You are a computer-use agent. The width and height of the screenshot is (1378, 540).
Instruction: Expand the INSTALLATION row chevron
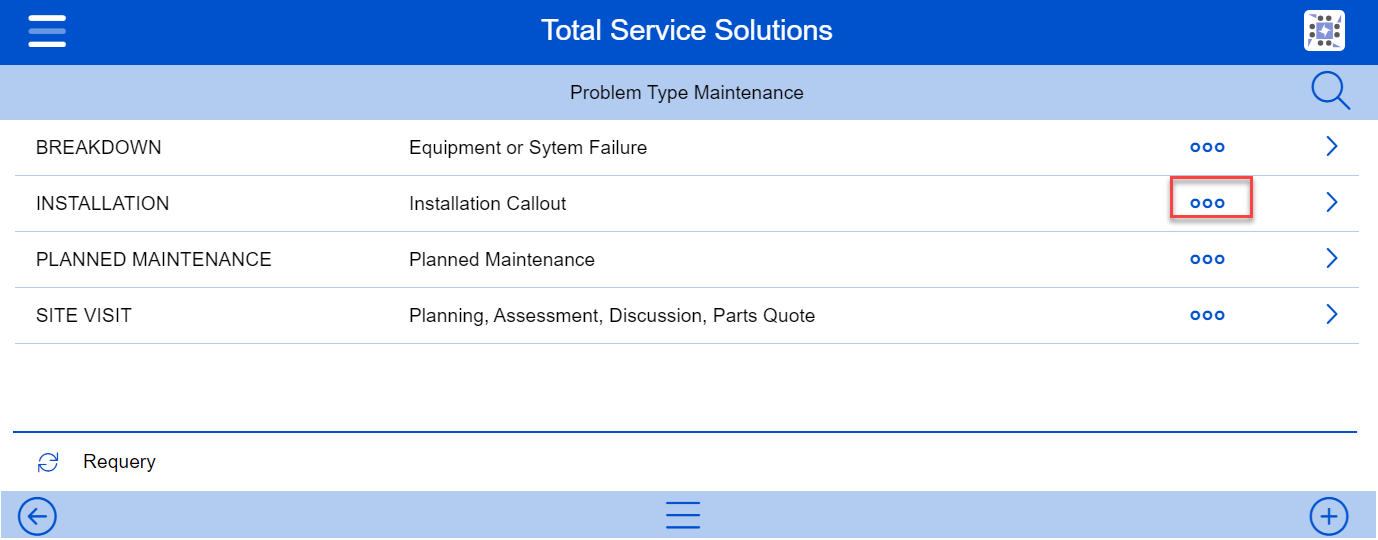point(1331,203)
